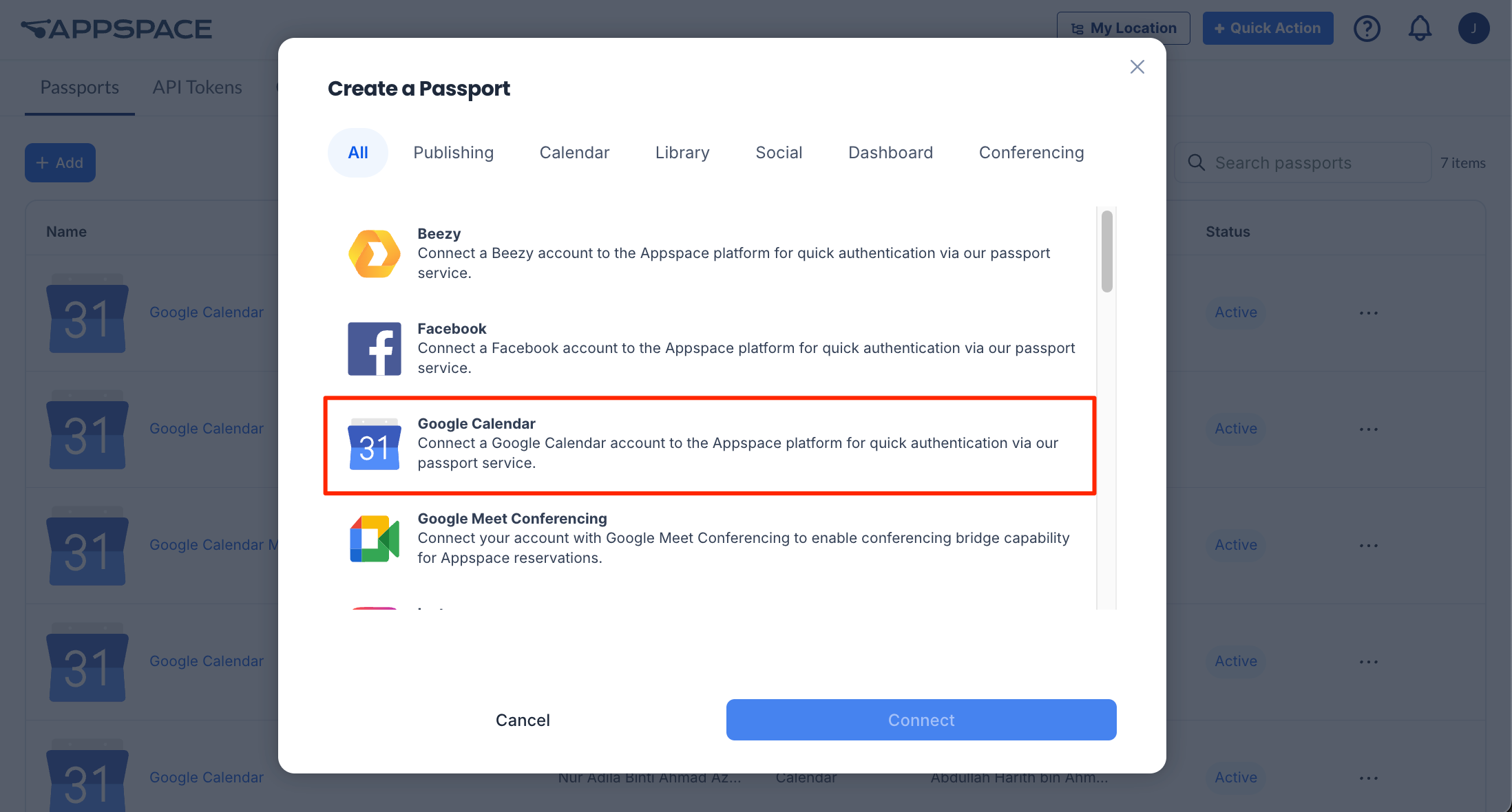Select the Beezy passport icon
This screenshot has height=812, width=1512.
coord(374,254)
